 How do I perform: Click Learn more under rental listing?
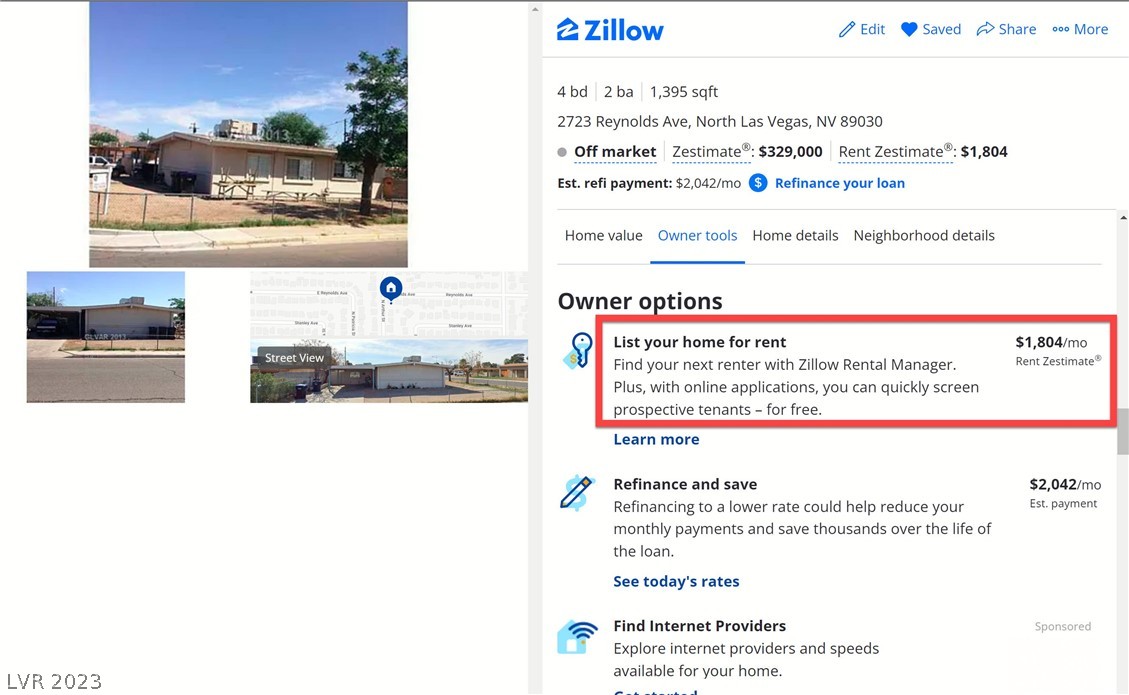click(656, 439)
